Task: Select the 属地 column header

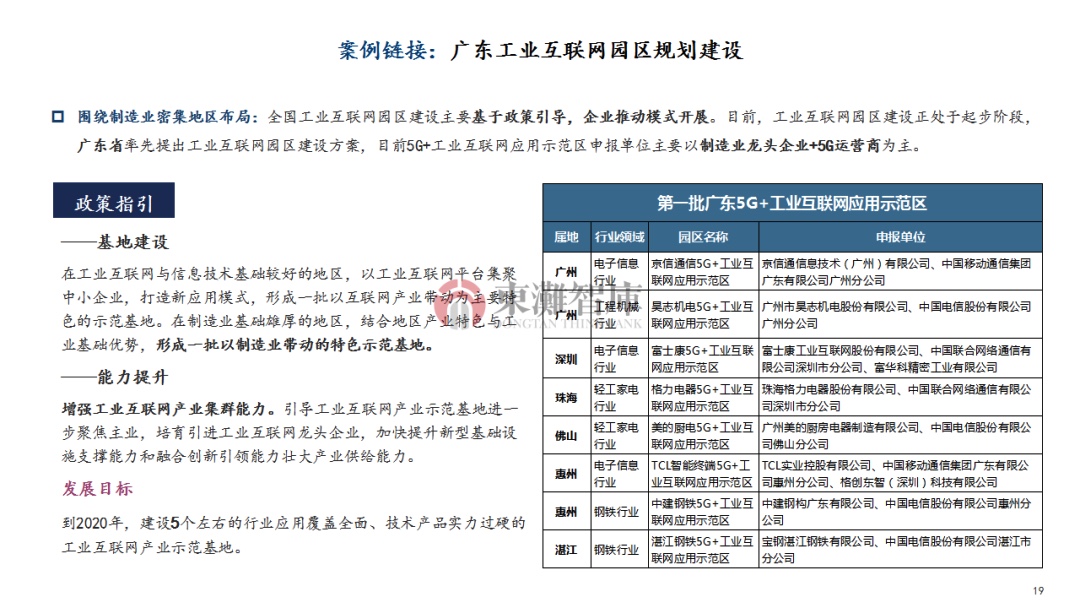Action: (566, 238)
